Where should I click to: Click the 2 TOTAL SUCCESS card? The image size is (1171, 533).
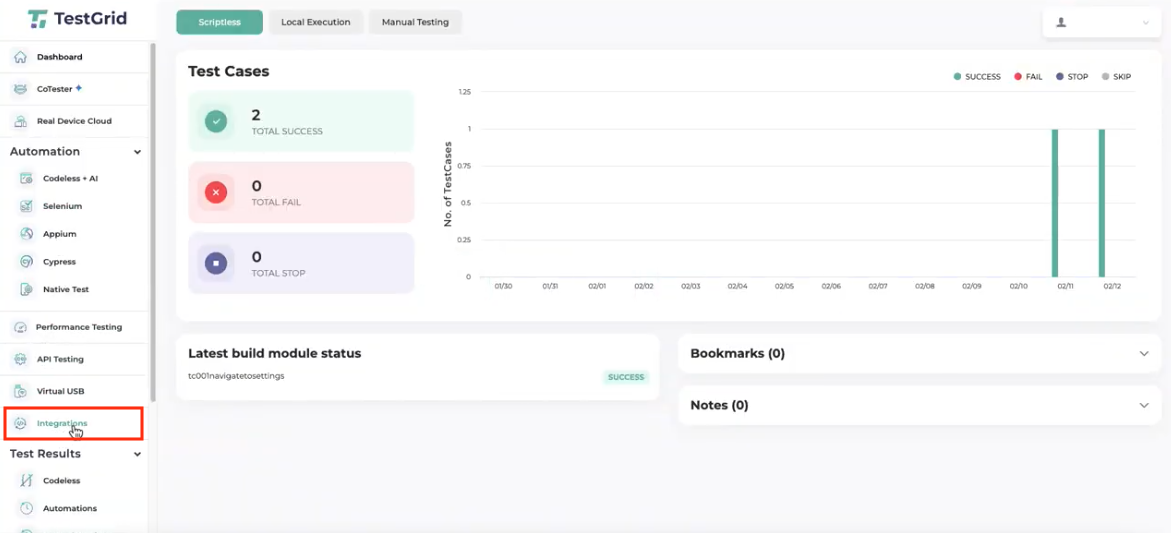(301, 121)
